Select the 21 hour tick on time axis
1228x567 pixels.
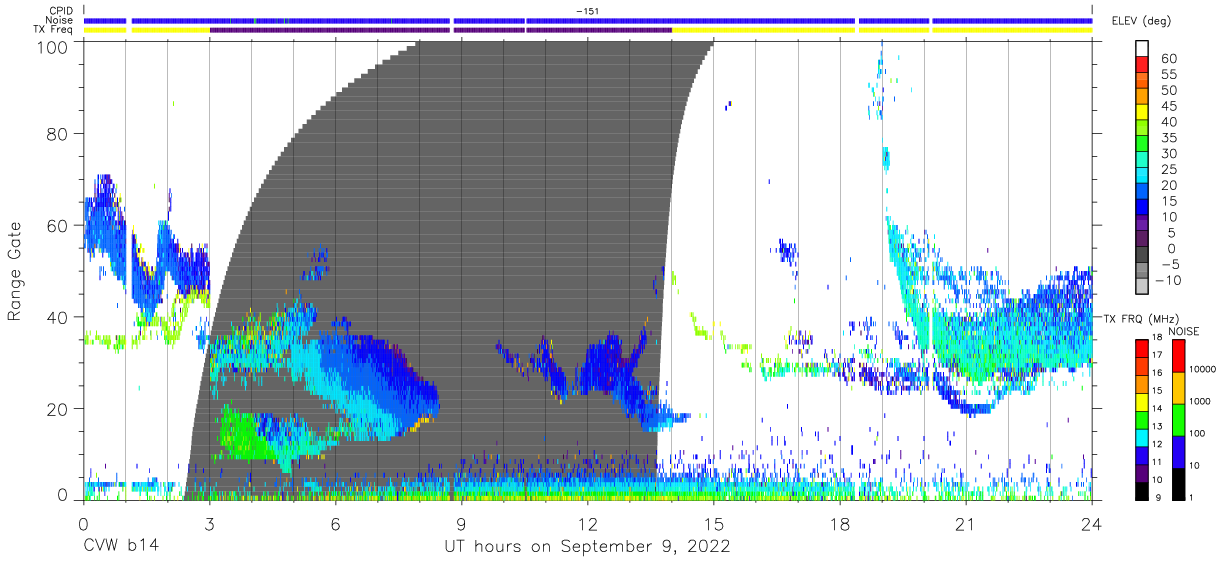(965, 524)
